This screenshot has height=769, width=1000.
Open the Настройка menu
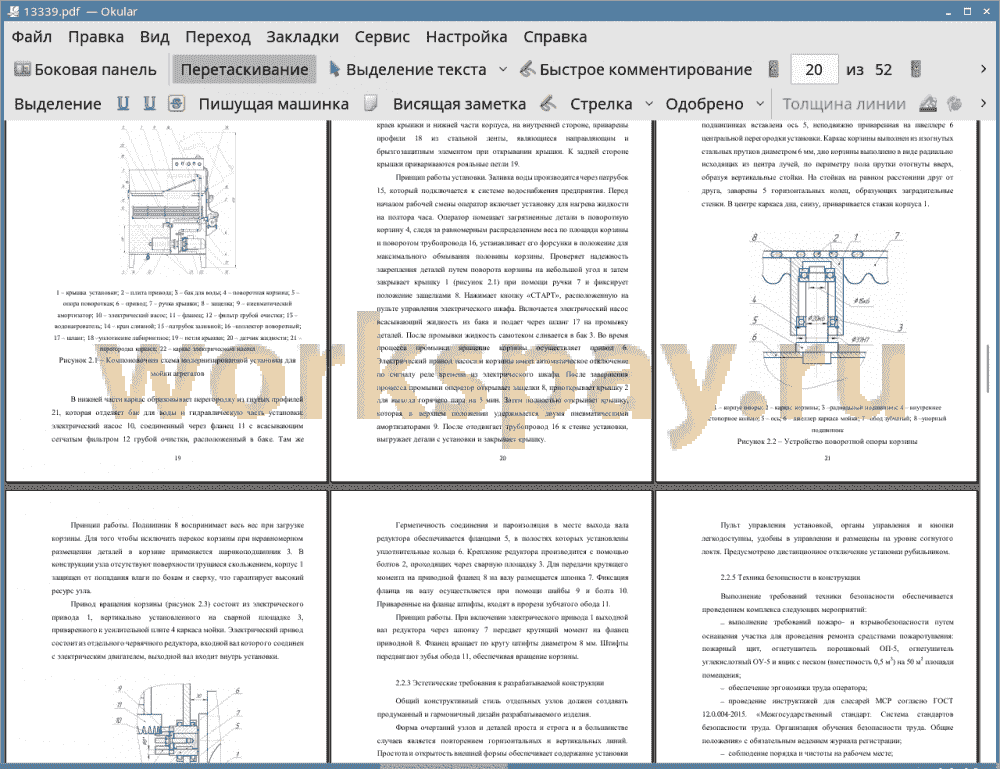click(466, 37)
